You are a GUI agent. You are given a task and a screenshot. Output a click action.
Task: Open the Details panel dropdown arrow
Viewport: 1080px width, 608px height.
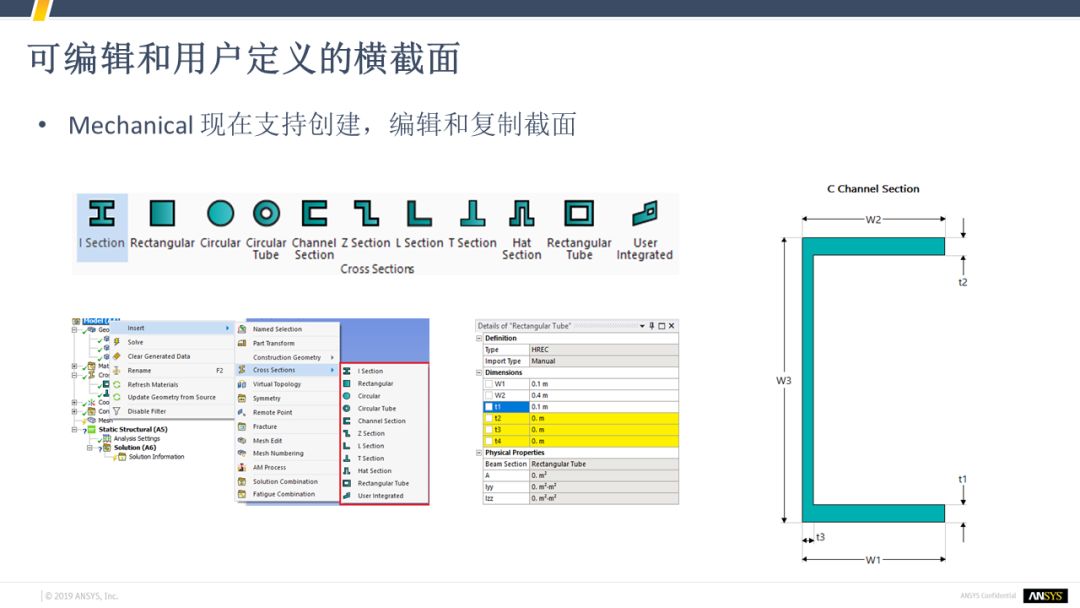(x=642, y=326)
